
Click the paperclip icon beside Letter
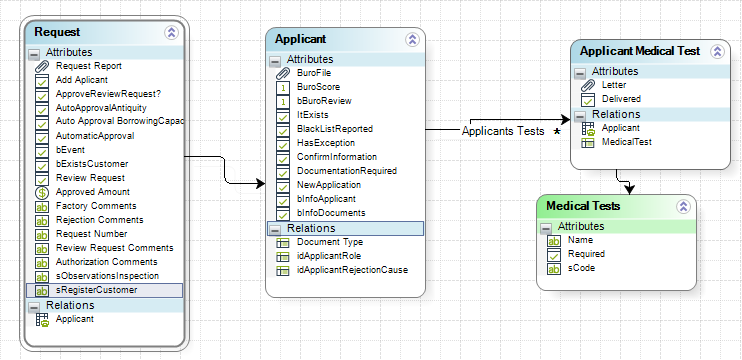tap(588, 86)
